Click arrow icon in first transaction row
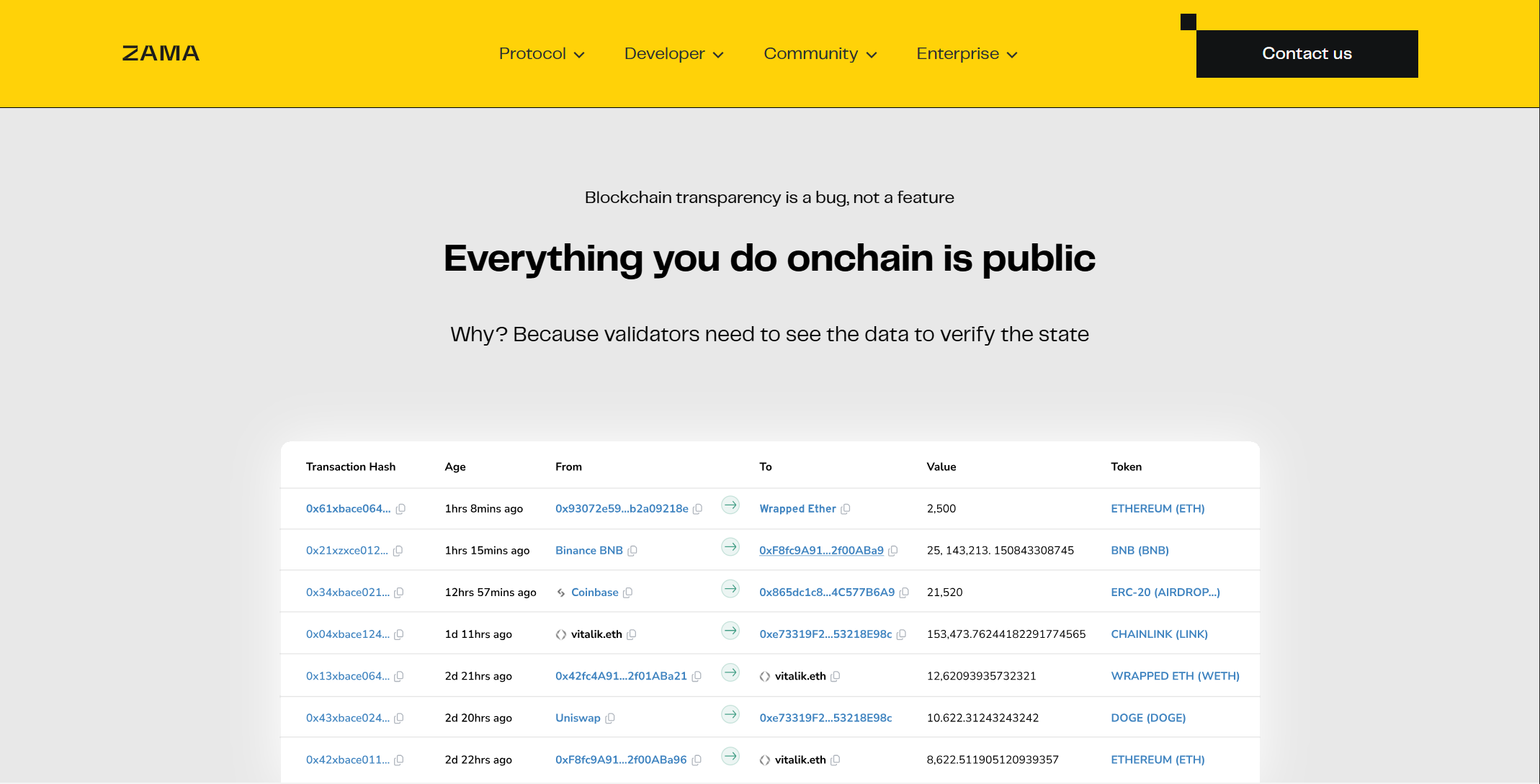 click(x=730, y=505)
